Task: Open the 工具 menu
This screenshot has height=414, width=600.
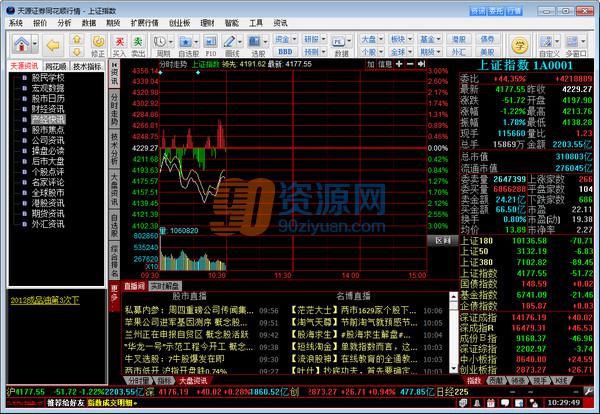Action: (x=256, y=23)
